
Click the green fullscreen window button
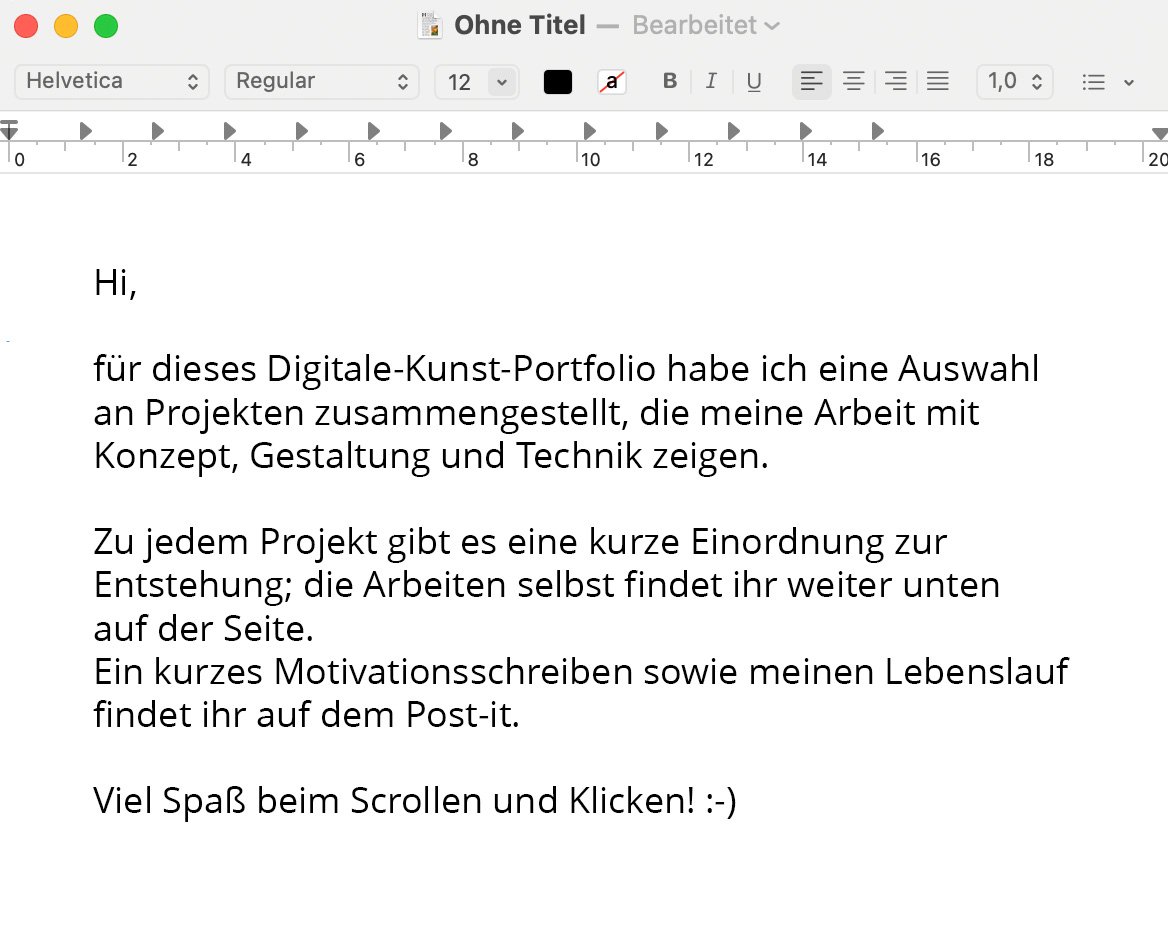(x=106, y=26)
